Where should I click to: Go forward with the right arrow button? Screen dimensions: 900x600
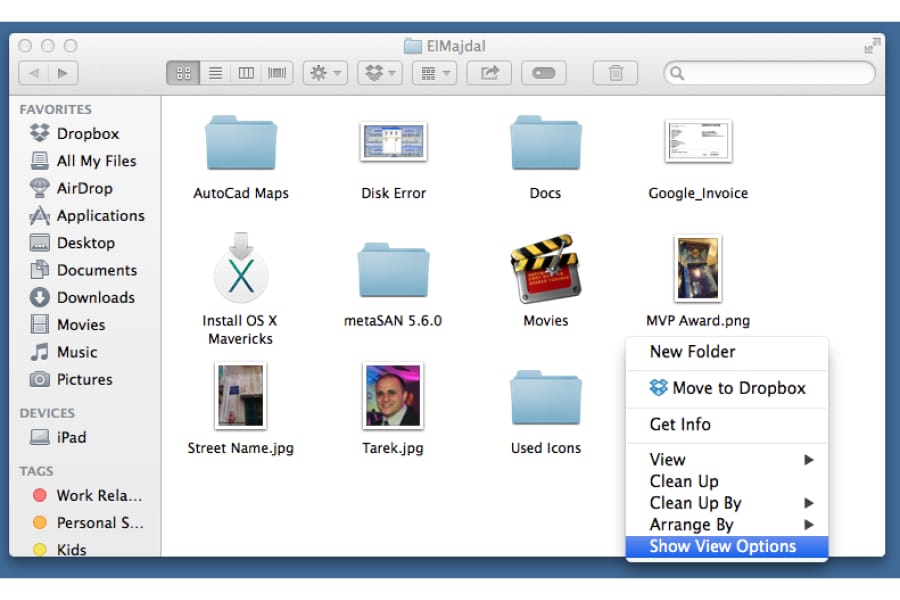[63, 73]
